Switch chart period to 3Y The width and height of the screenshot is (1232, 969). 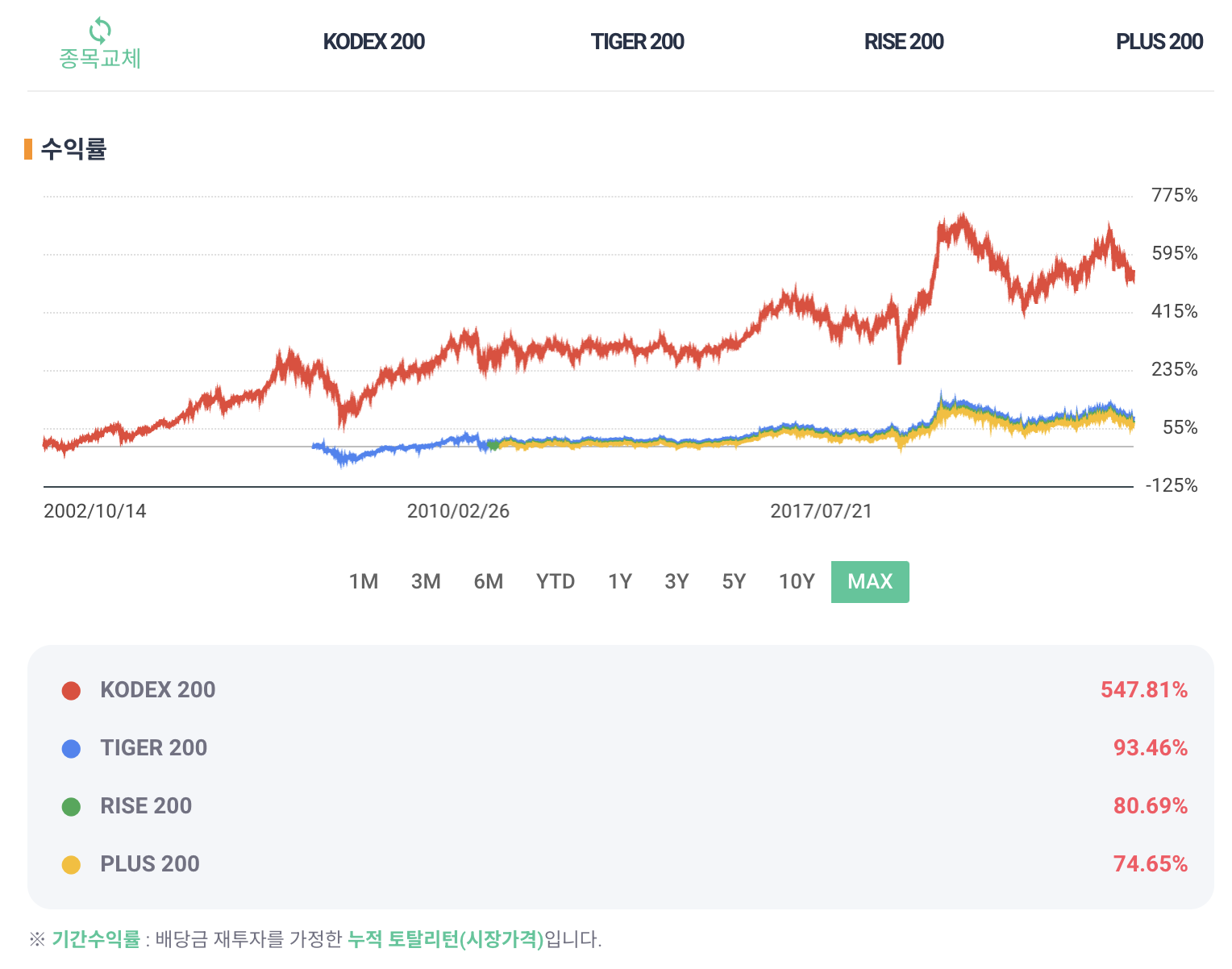(x=676, y=581)
